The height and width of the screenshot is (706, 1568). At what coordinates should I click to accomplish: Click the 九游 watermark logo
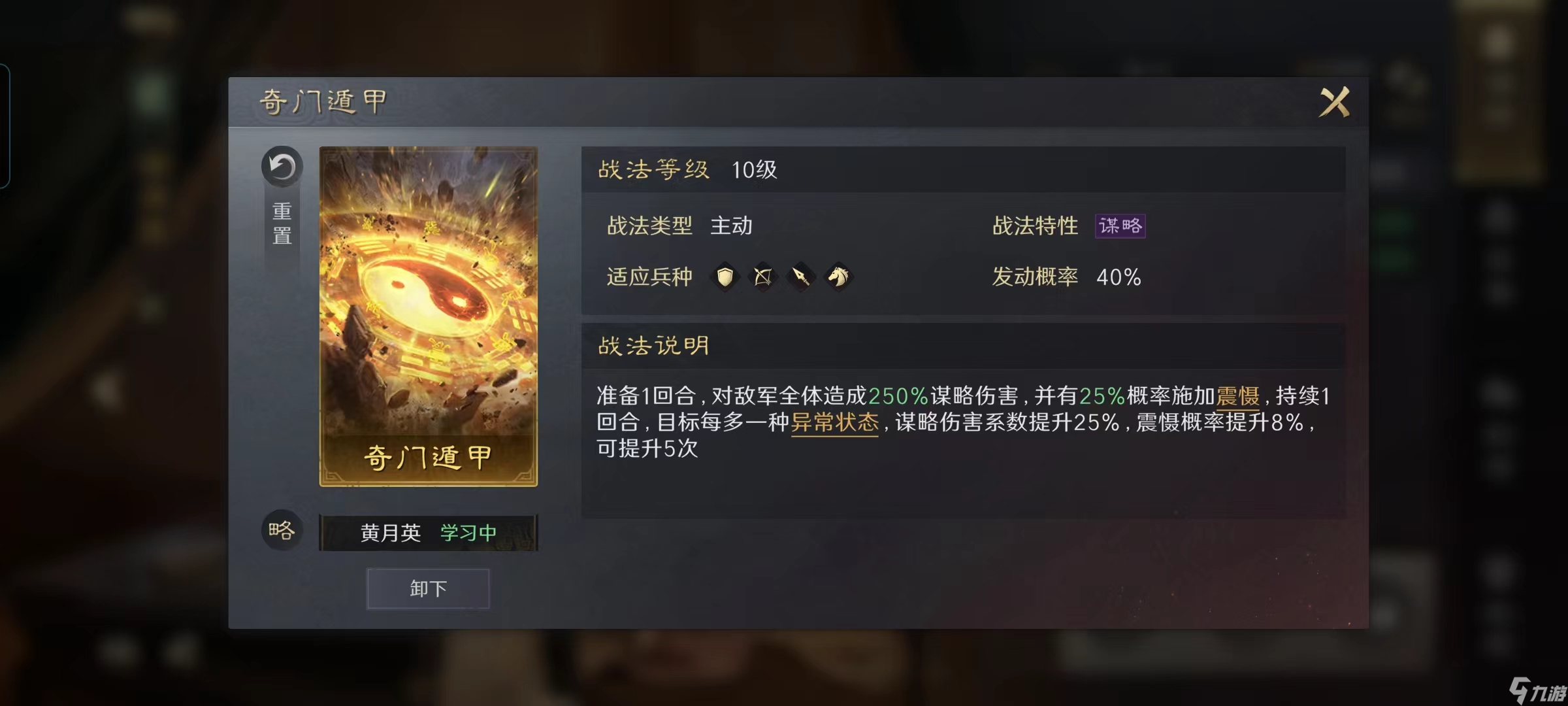click(1538, 690)
